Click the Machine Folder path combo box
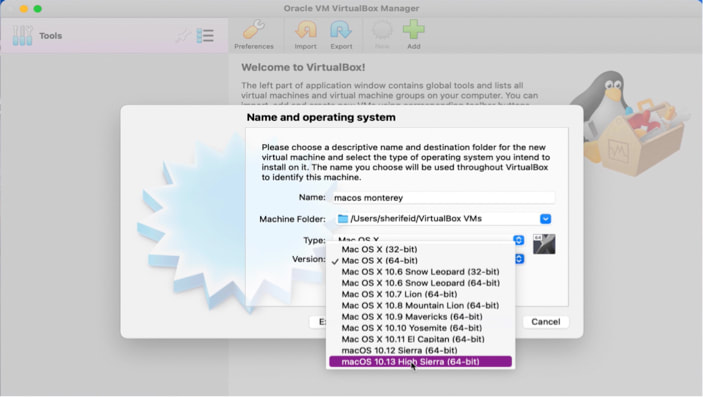 (444, 219)
